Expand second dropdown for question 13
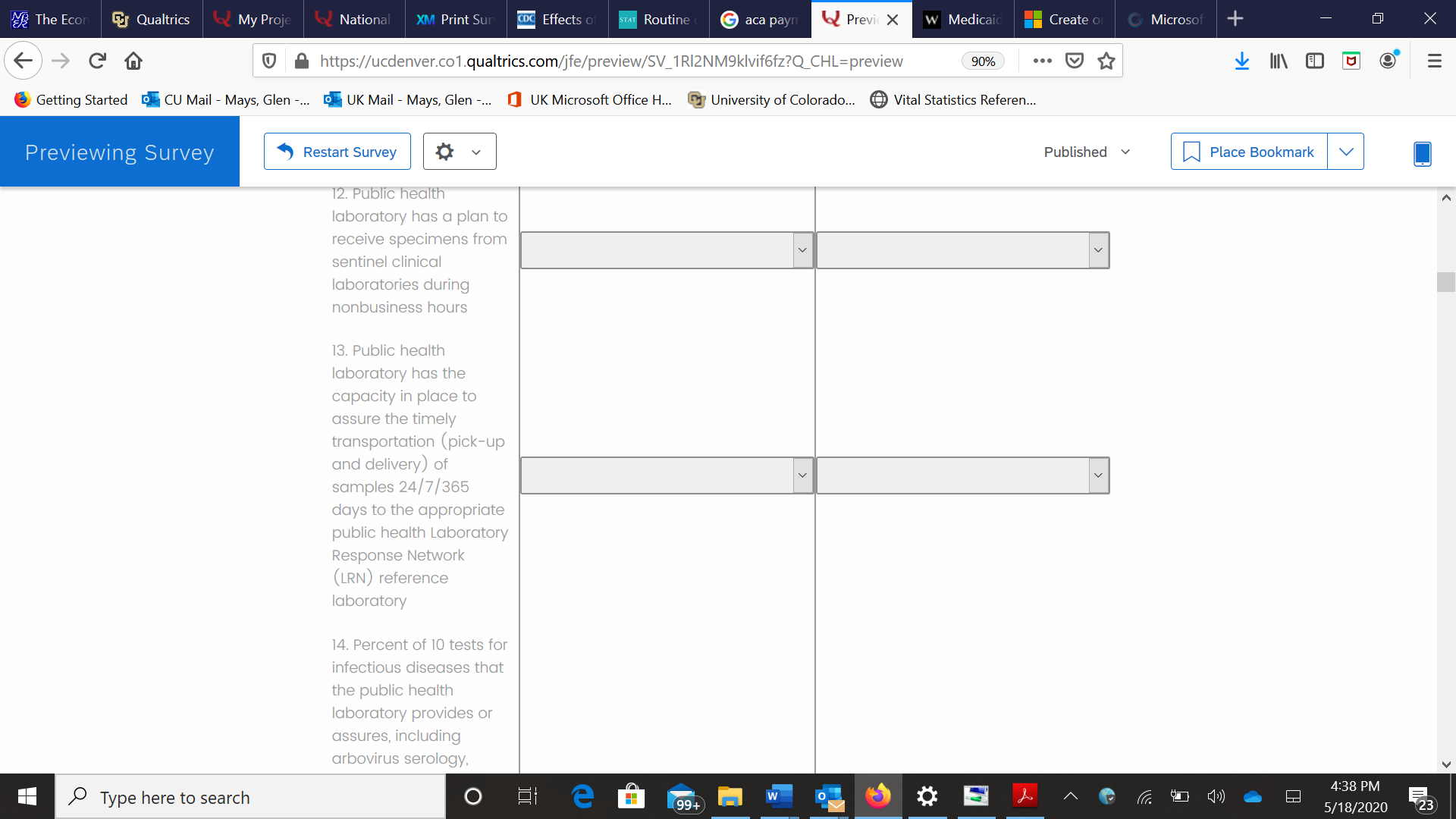Viewport: 1456px width, 819px height. (962, 475)
